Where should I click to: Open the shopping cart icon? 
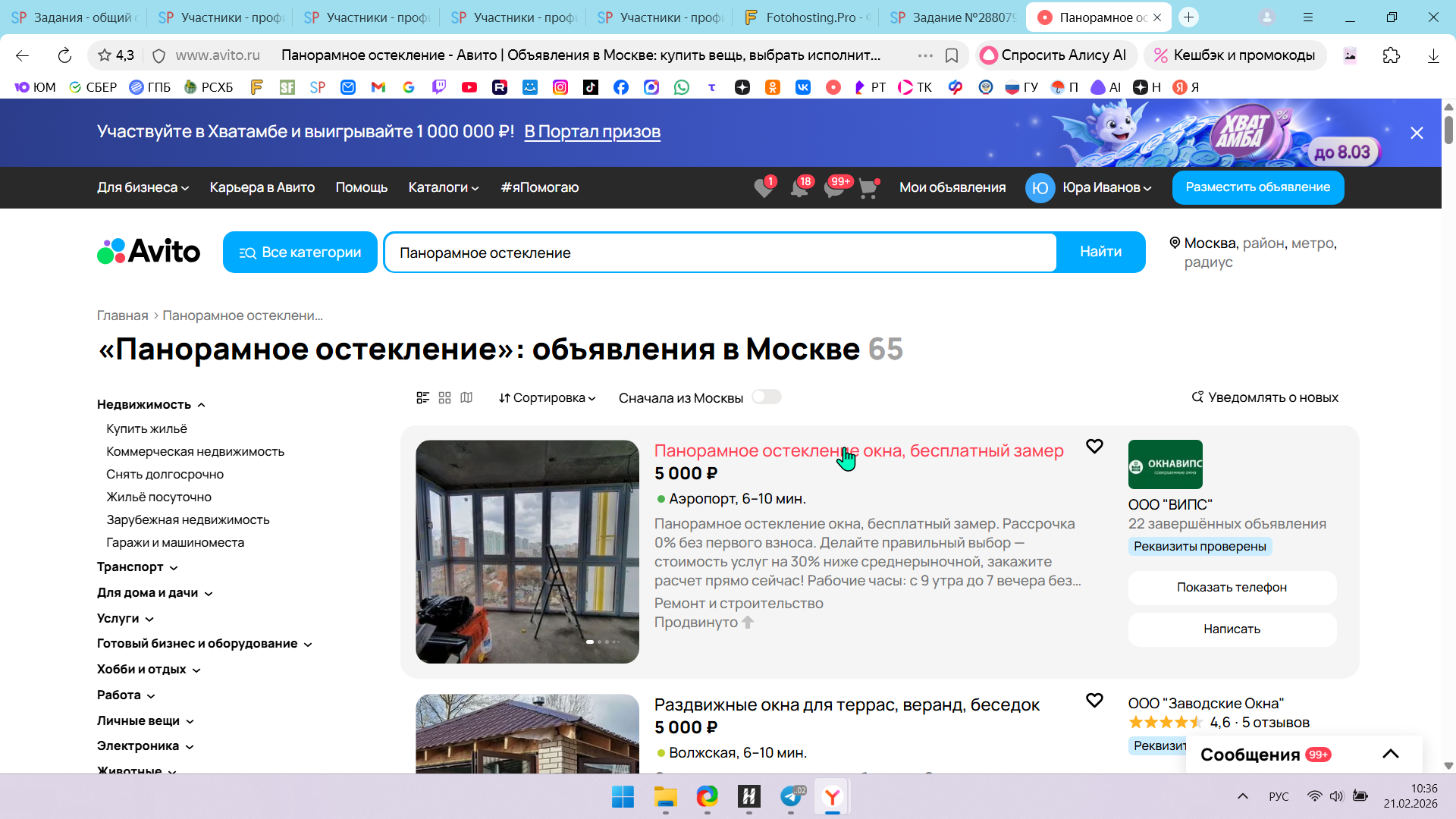(868, 188)
